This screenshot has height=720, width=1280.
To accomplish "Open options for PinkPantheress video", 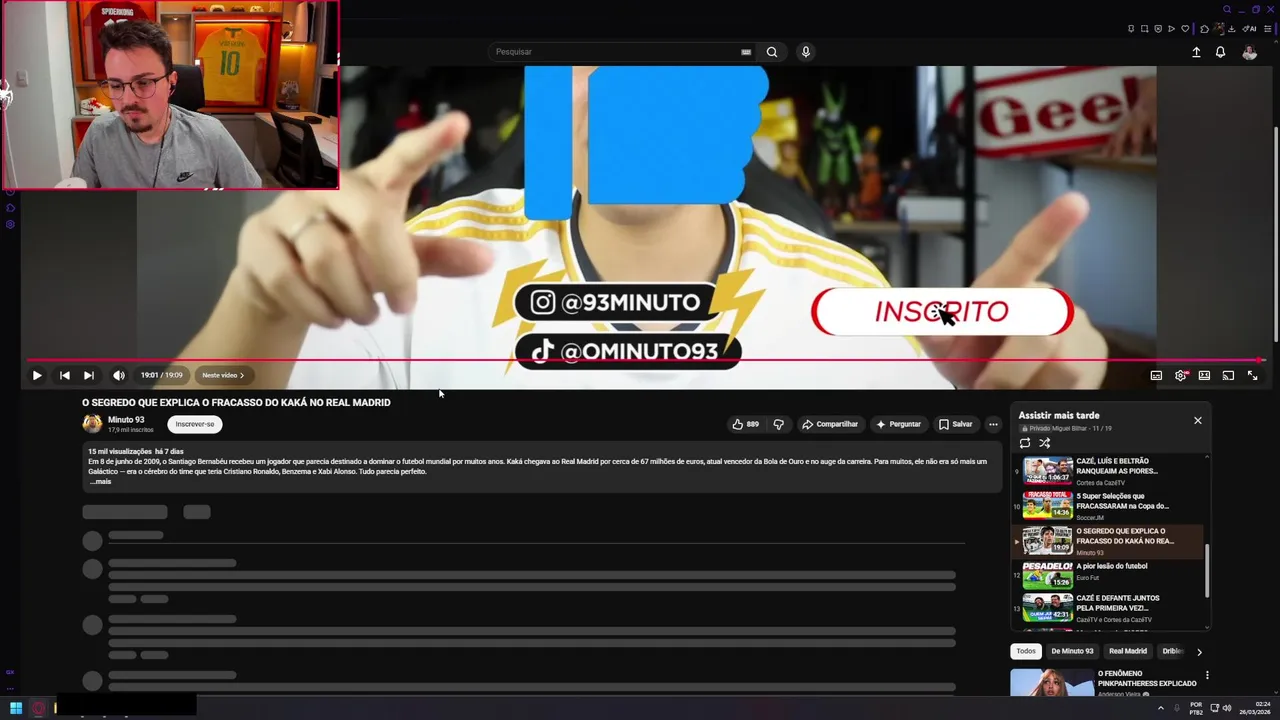I will click(x=1207, y=675).
